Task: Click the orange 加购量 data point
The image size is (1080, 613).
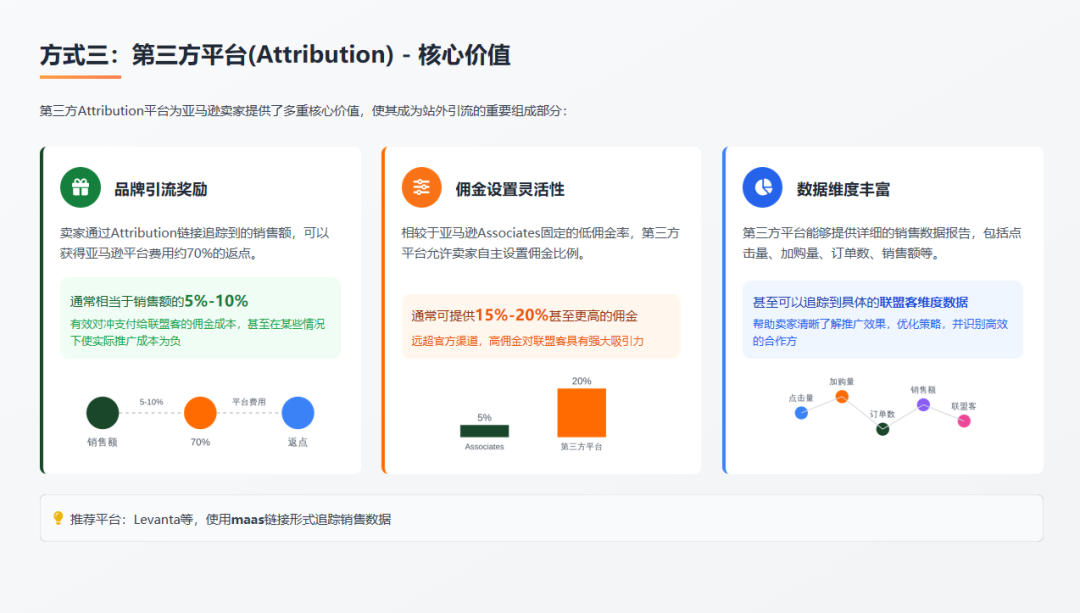Action: point(842,397)
